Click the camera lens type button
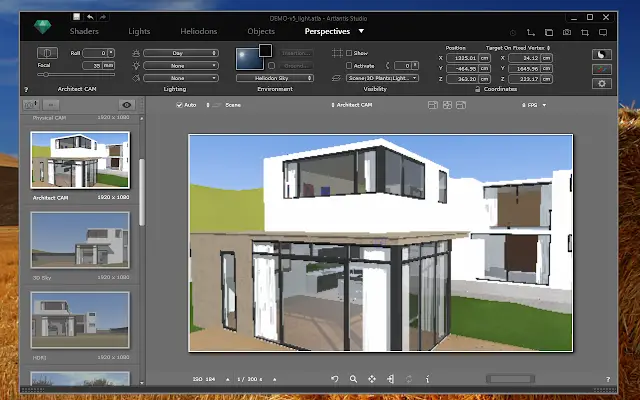The image size is (640, 400). [x=47, y=53]
